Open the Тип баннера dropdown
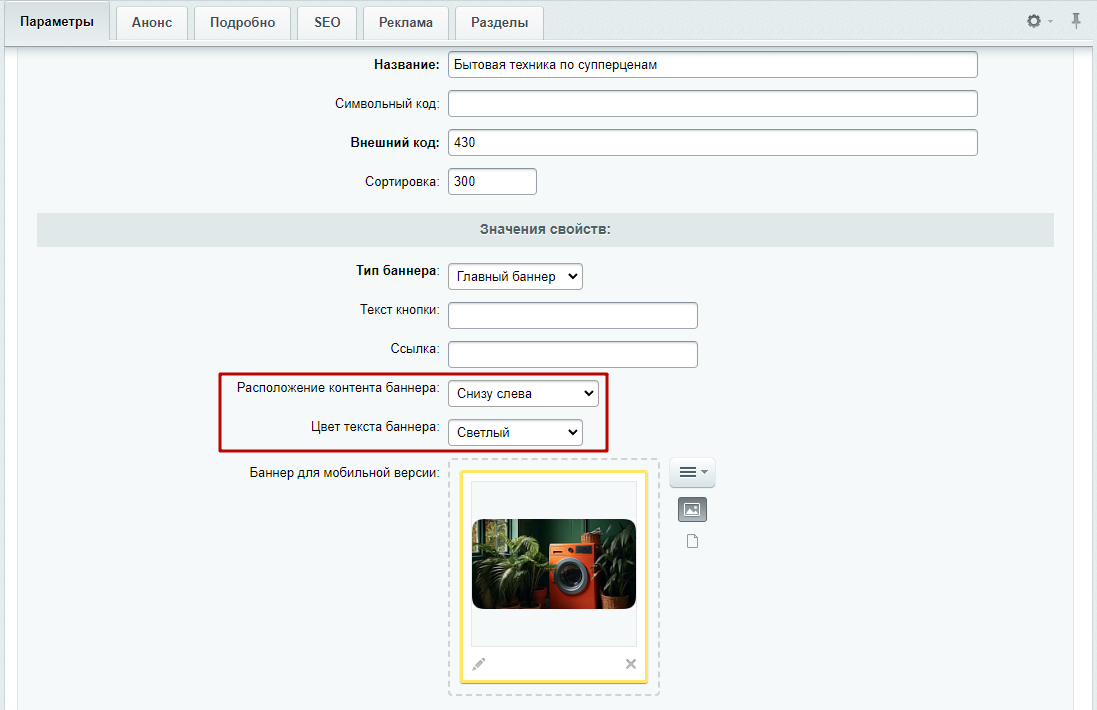The height and width of the screenshot is (710, 1097). 516,276
